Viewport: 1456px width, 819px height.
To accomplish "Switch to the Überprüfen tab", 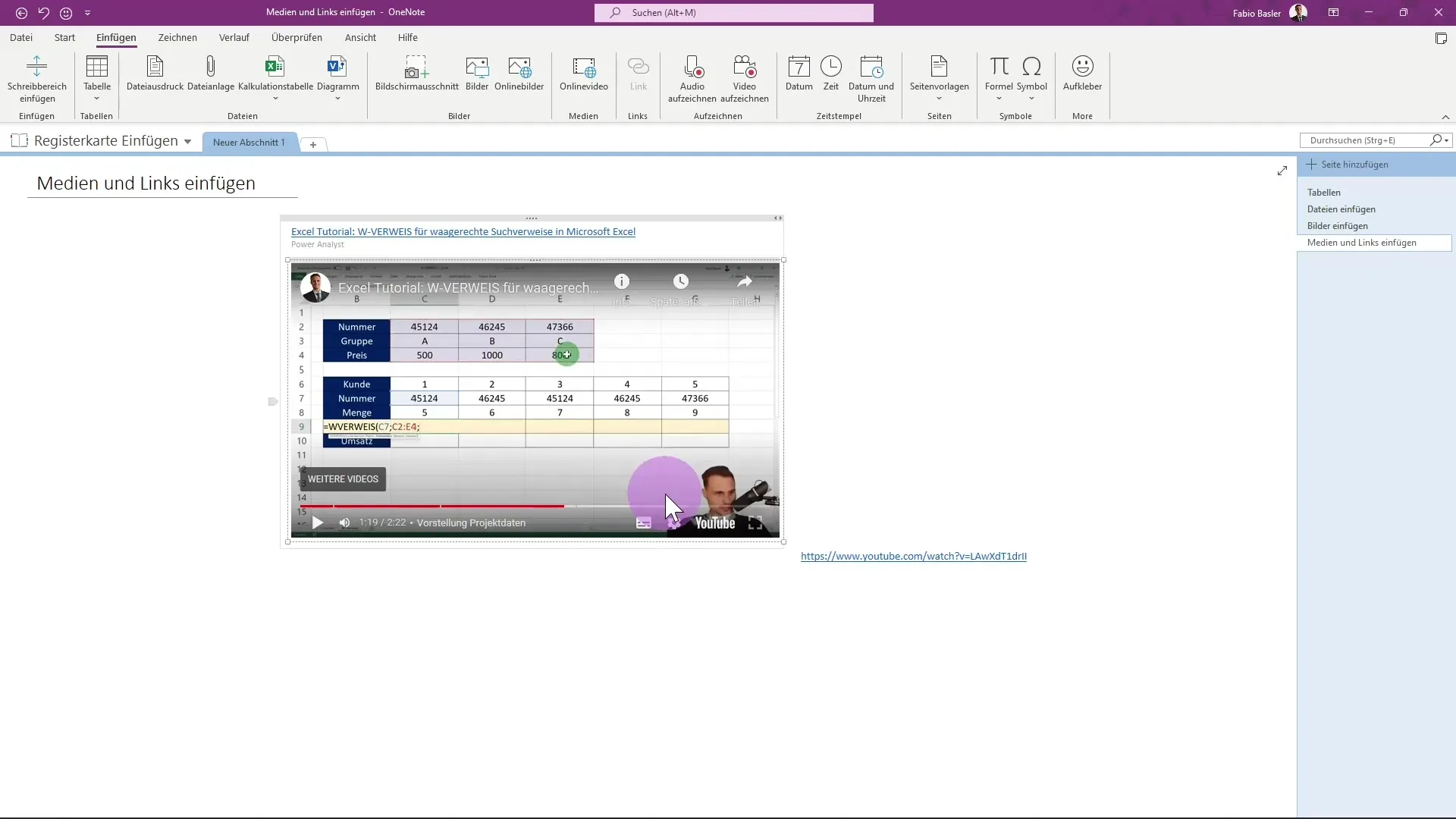I will click(297, 37).
